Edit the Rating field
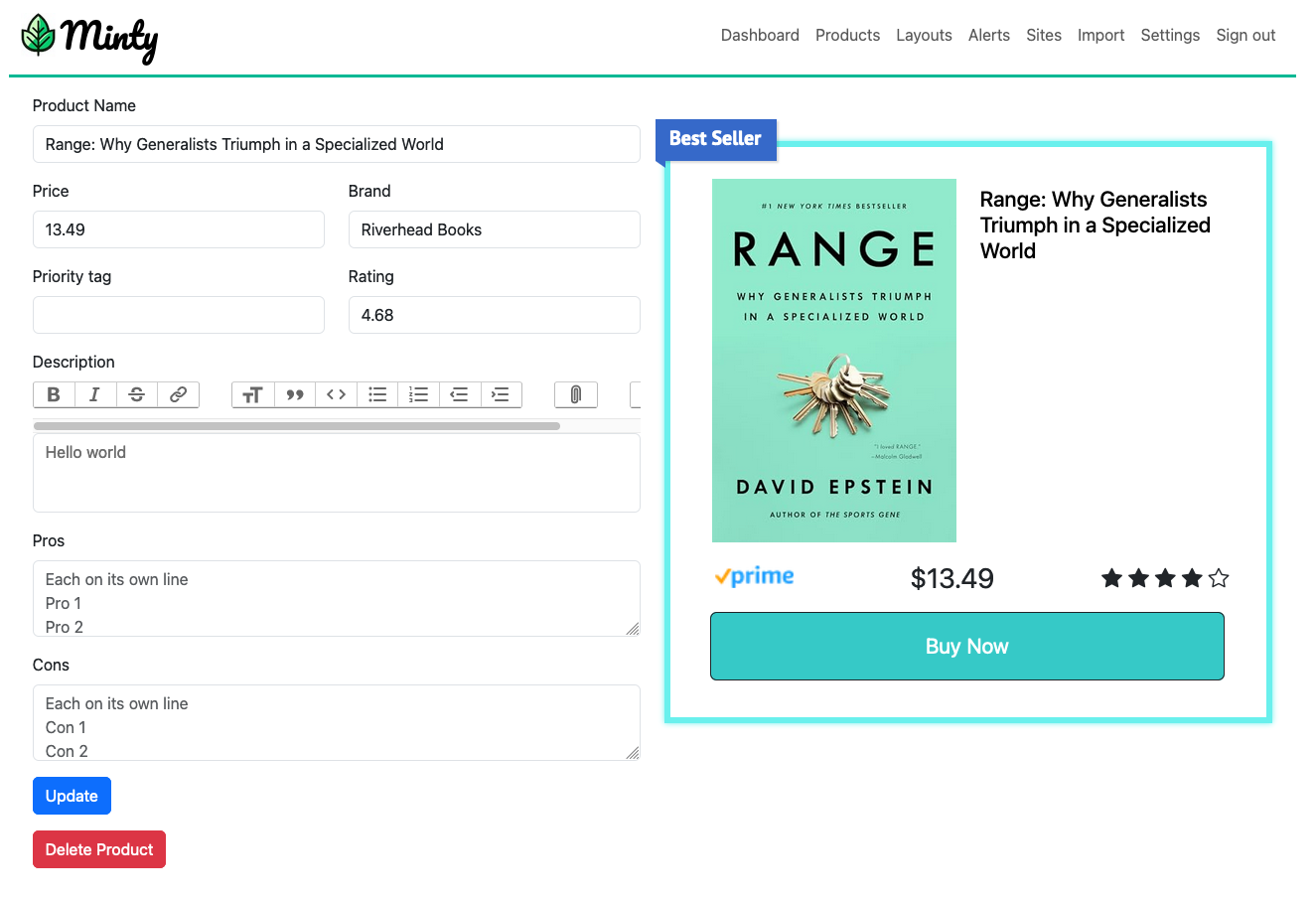Image resolution: width=1316 pixels, height=901 pixels. [495, 315]
